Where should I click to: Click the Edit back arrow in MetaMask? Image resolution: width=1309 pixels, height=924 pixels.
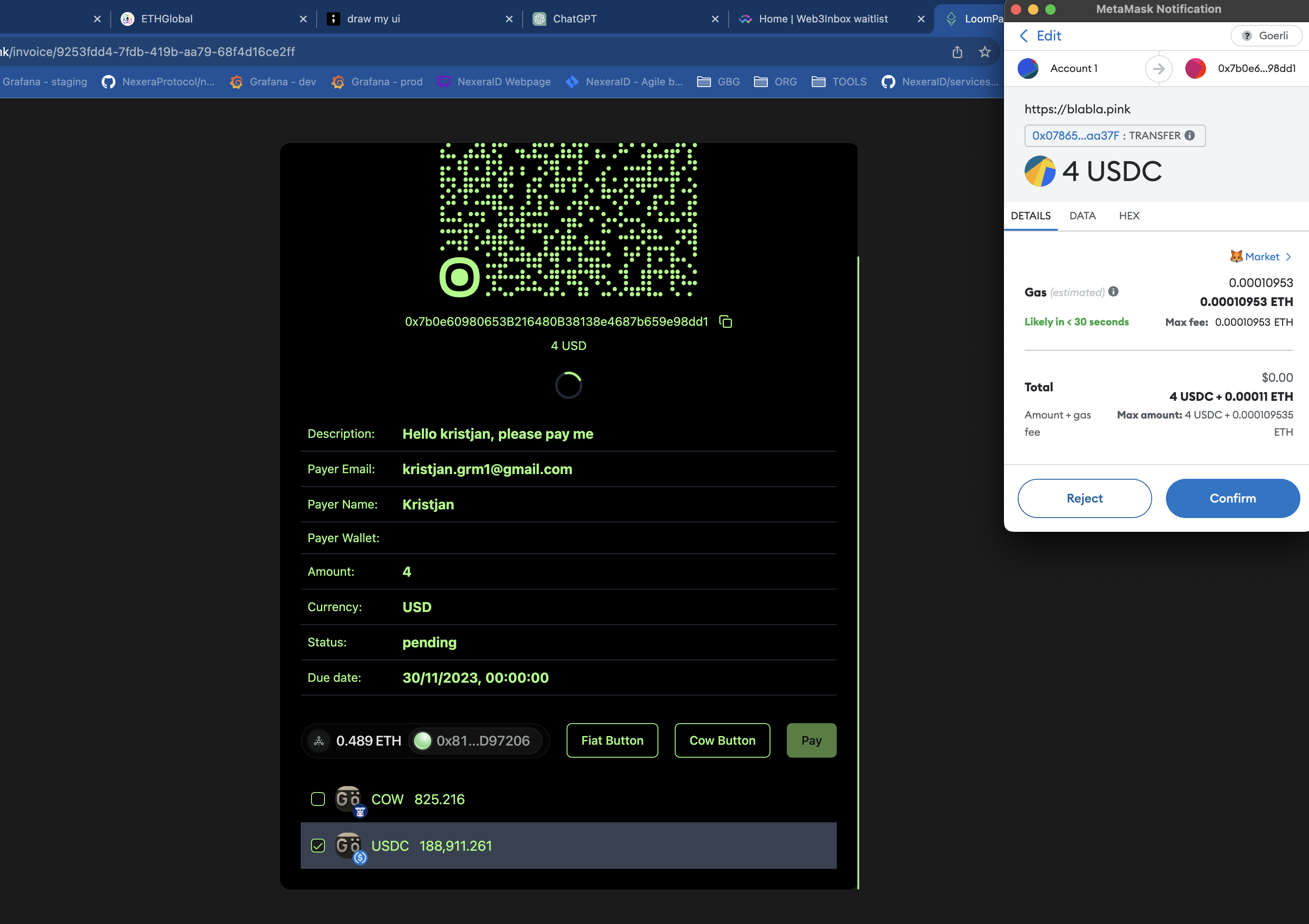coord(1024,36)
